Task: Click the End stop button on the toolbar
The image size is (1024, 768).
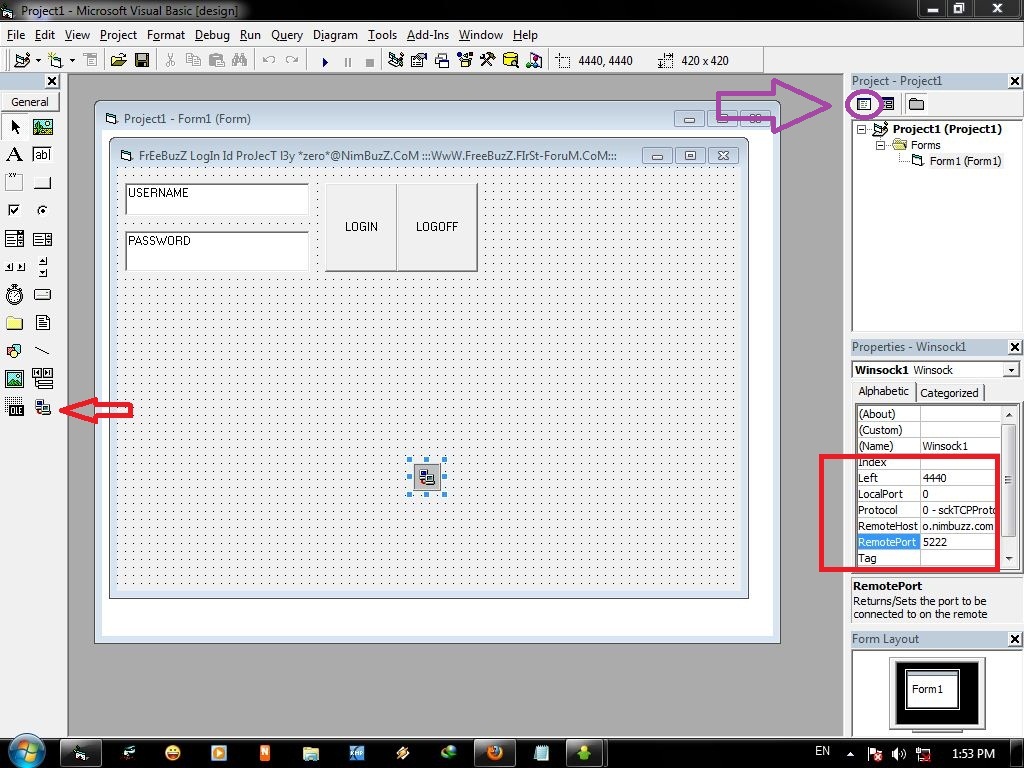Action: [x=370, y=62]
